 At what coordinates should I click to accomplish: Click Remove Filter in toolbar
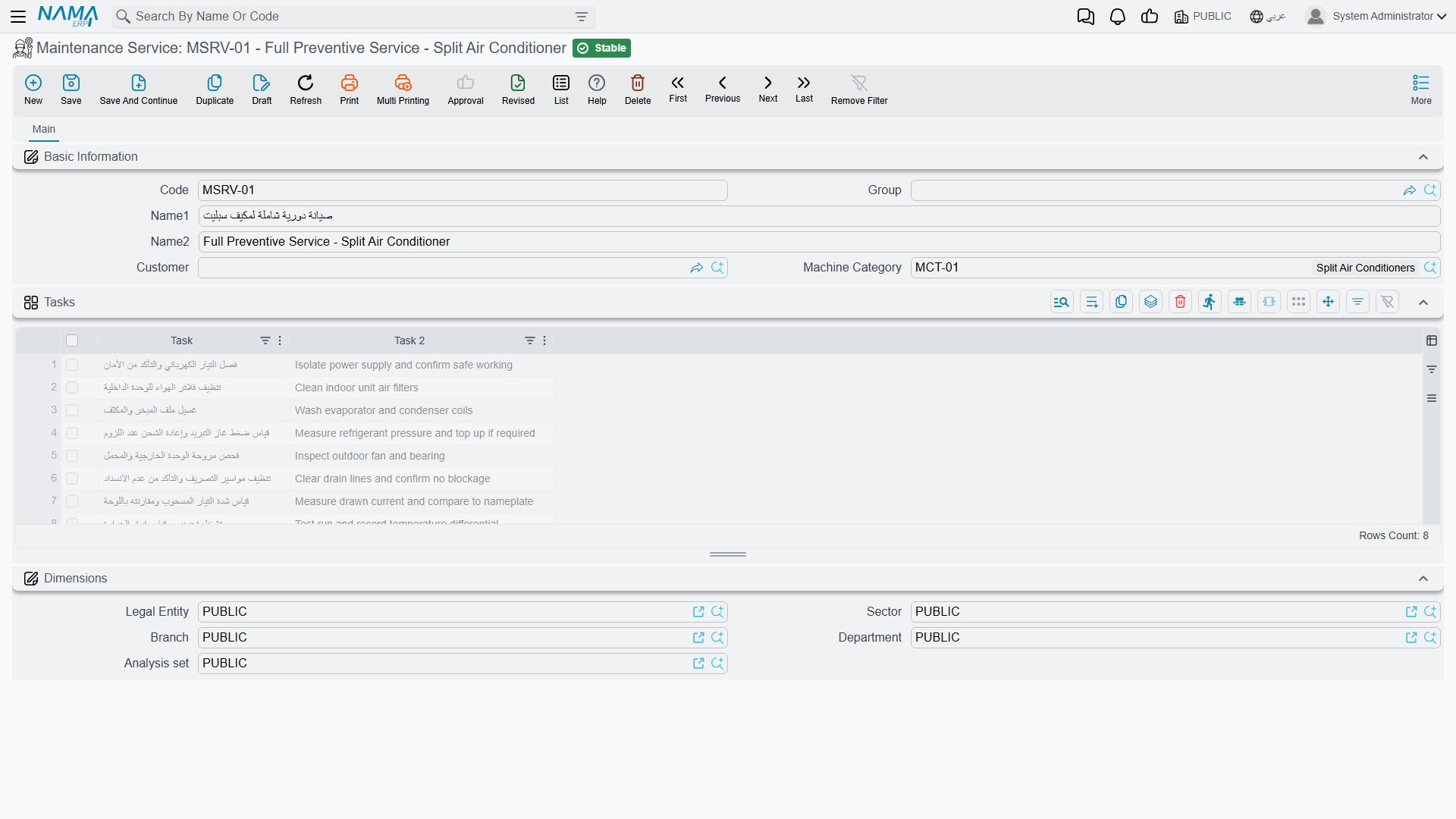click(x=859, y=89)
